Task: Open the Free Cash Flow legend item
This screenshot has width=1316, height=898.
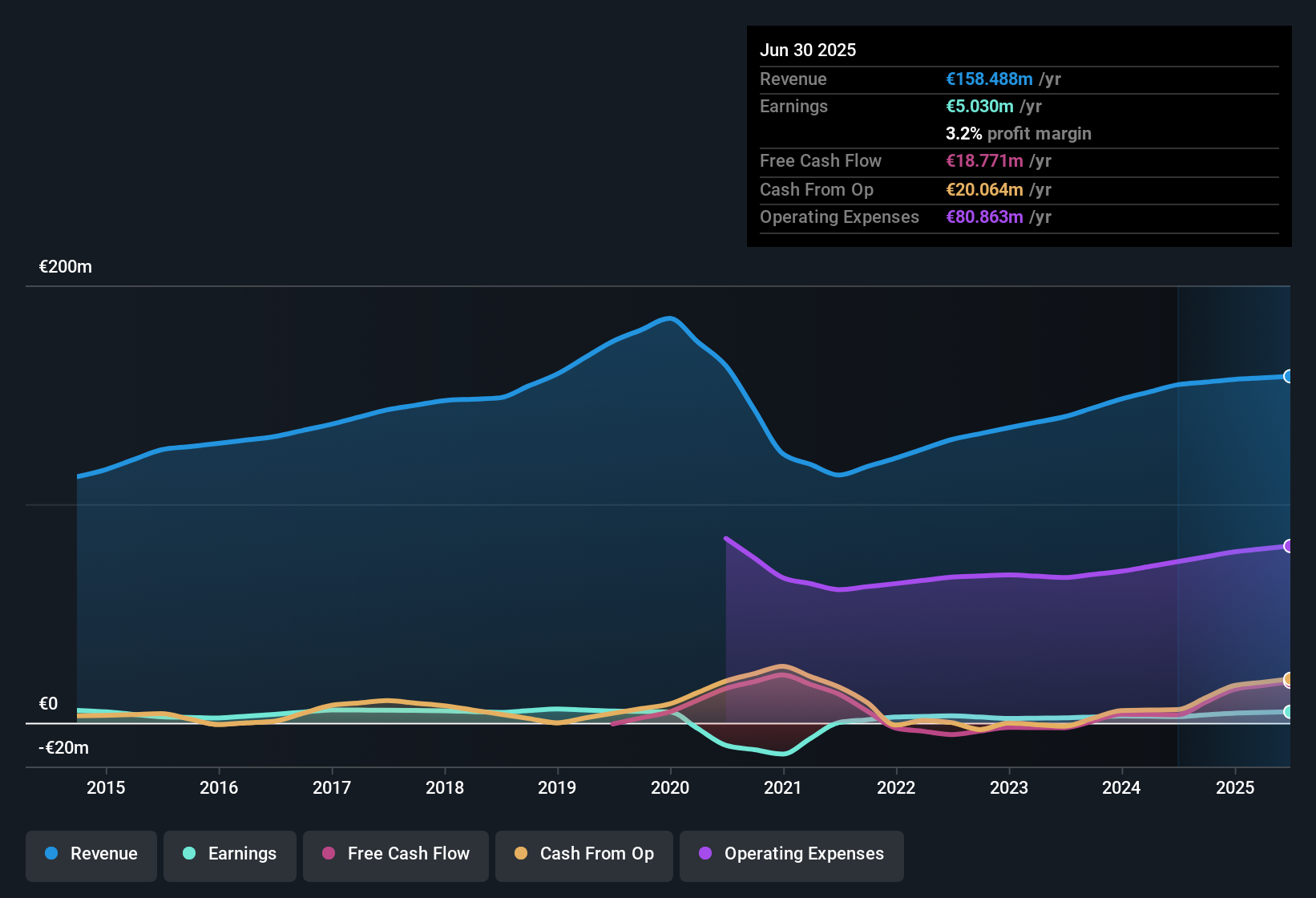Action: (x=395, y=855)
